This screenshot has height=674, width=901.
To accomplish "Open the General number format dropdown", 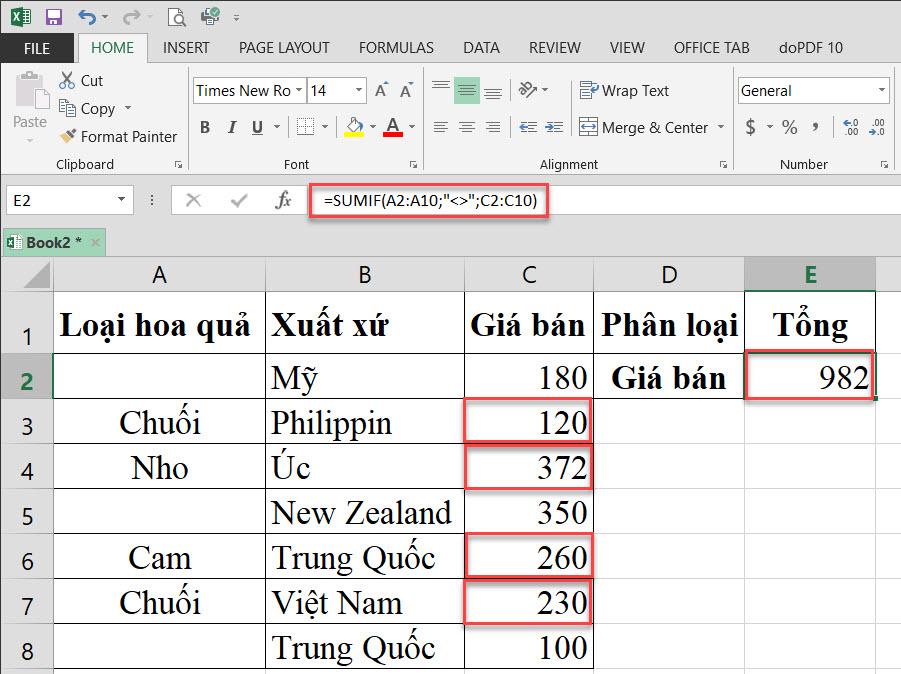I will 880,90.
